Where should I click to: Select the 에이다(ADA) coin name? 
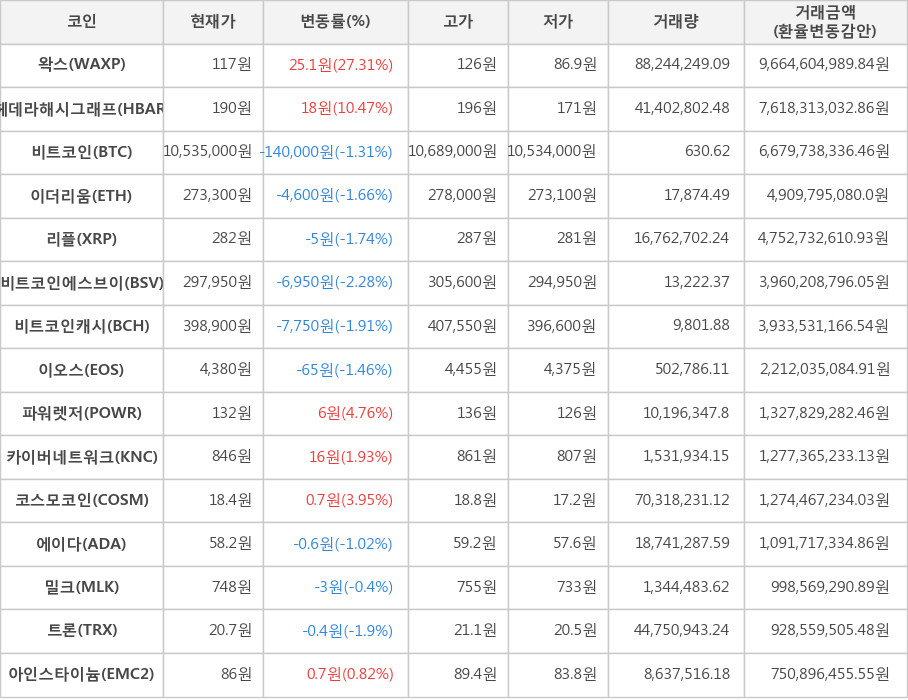click(82, 544)
